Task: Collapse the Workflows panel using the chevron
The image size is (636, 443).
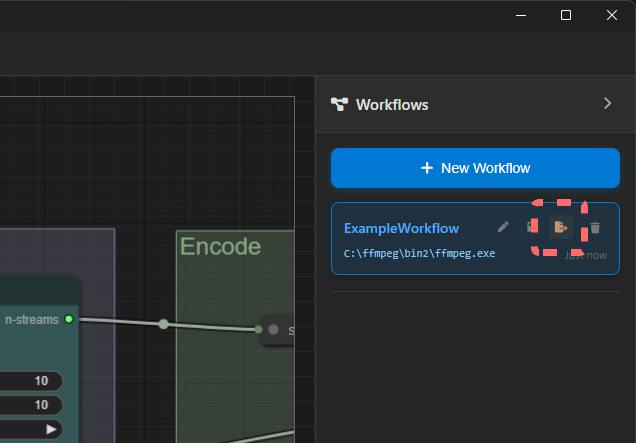Action: pos(607,103)
